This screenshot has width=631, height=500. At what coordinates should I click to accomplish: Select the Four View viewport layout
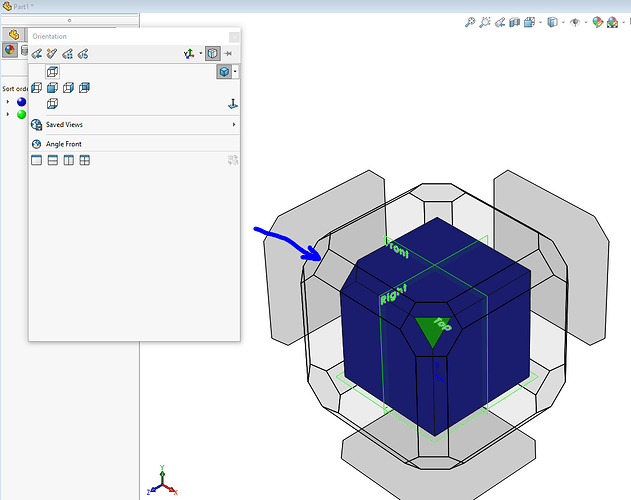point(85,160)
